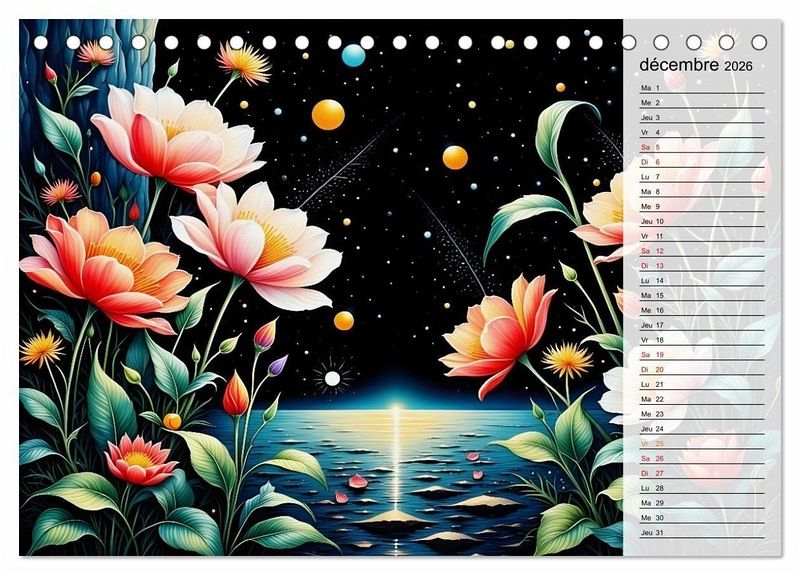Pick the Lu 21 date row

coord(702,384)
